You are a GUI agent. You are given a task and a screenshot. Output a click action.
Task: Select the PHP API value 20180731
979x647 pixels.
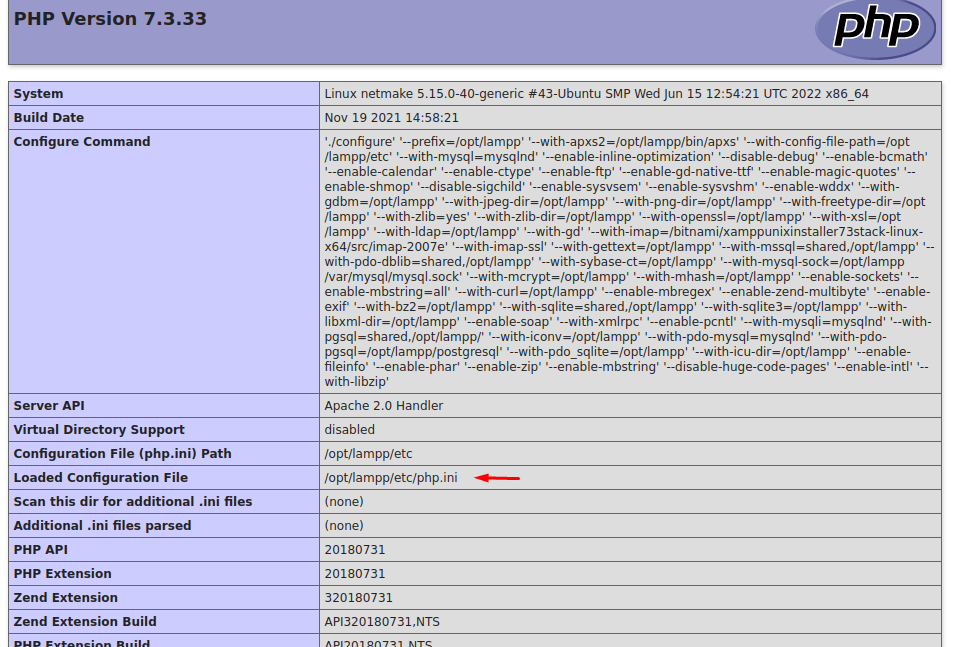click(x=355, y=550)
